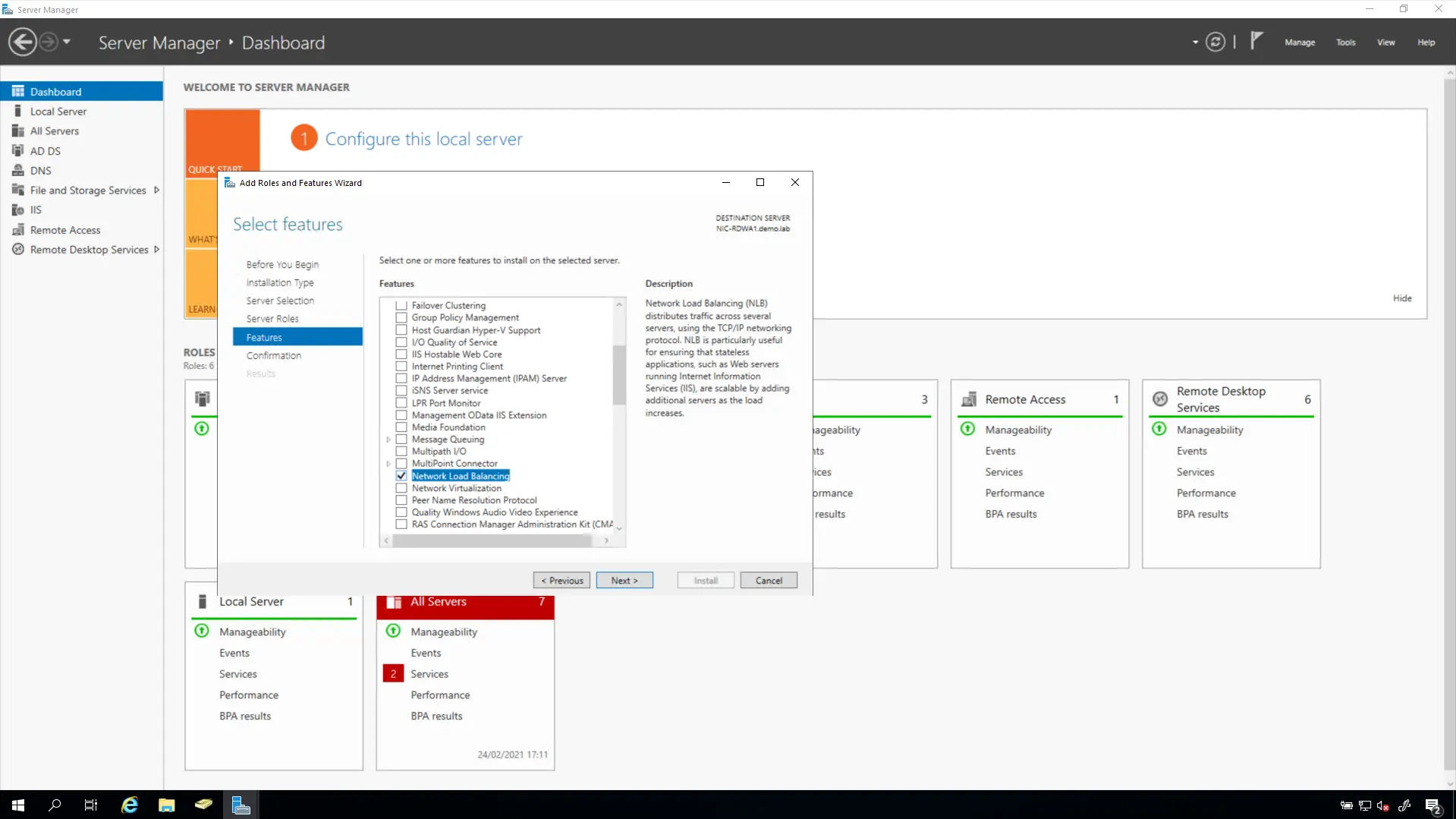Expand the Message Queuing feature node
The height and width of the screenshot is (819, 1456).
(388, 439)
